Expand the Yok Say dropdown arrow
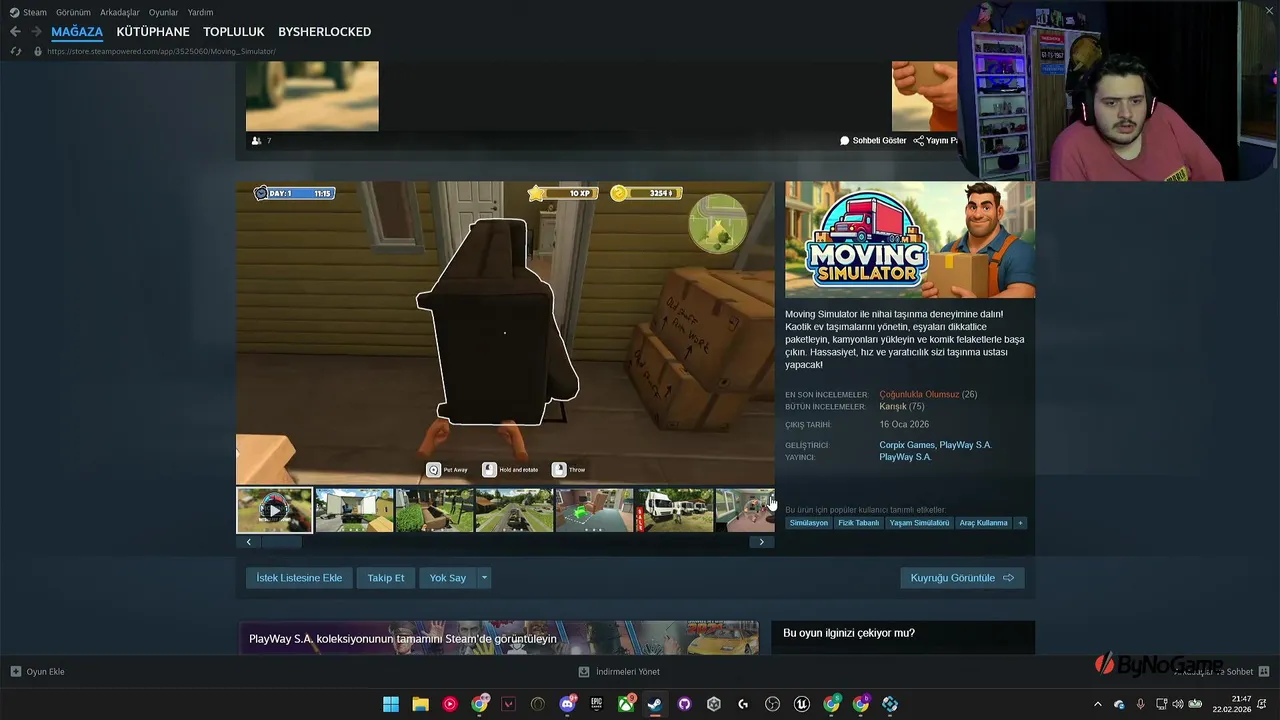 click(x=485, y=578)
